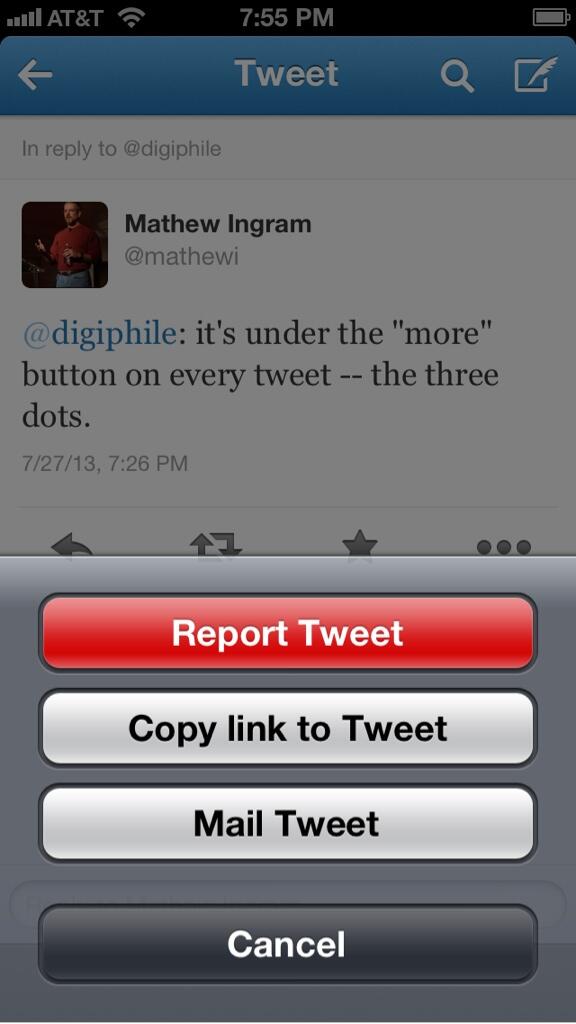Favorite the tweet with star icon
This screenshot has width=576, height=1024.
coord(360,543)
